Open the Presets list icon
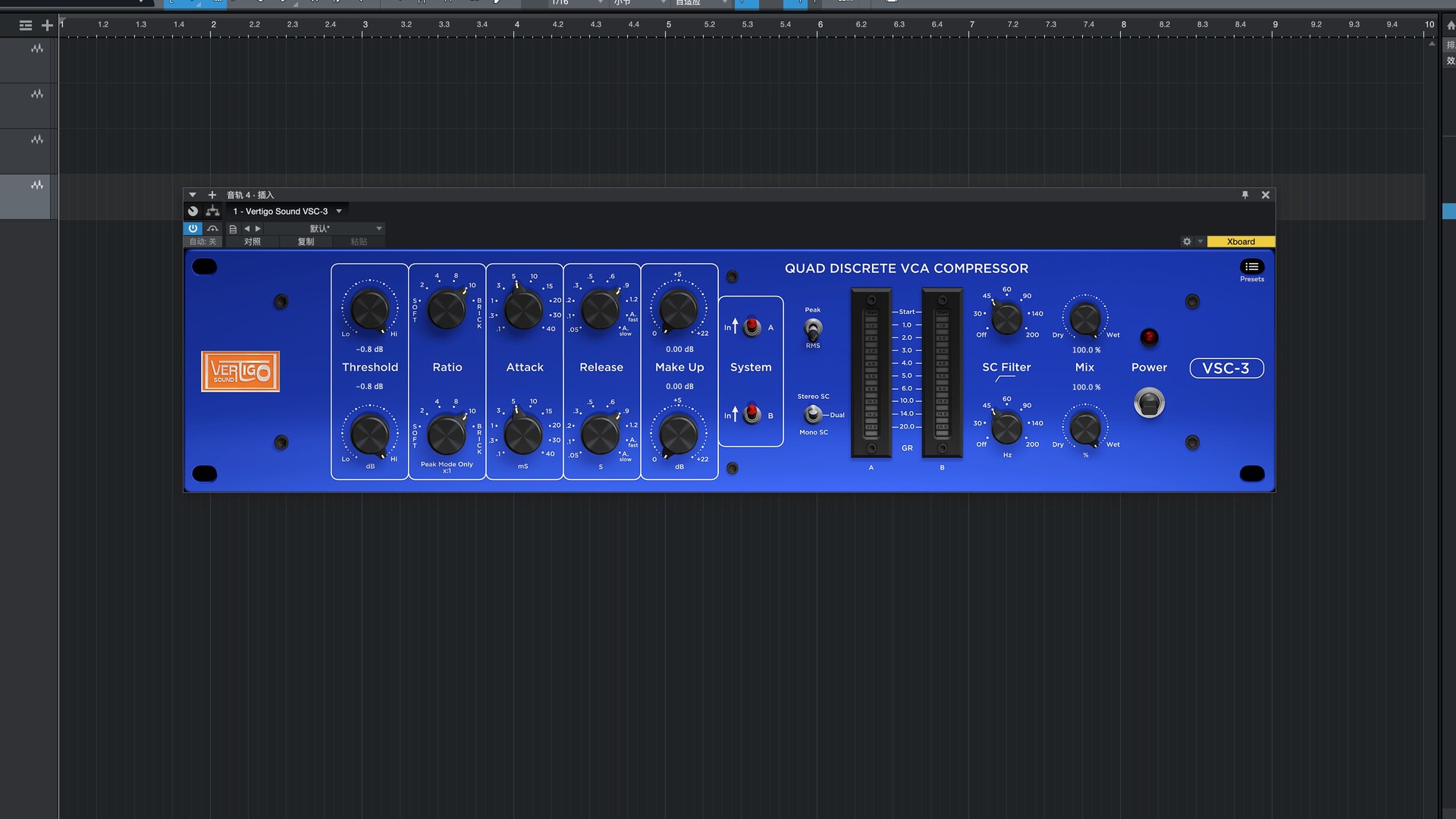Image resolution: width=1456 pixels, height=819 pixels. pos(1251,266)
